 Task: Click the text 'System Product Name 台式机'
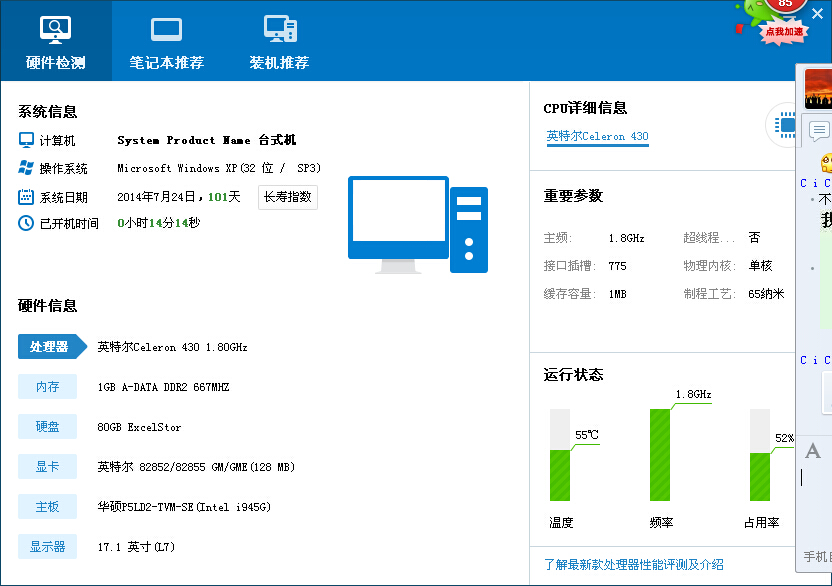point(207,140)
